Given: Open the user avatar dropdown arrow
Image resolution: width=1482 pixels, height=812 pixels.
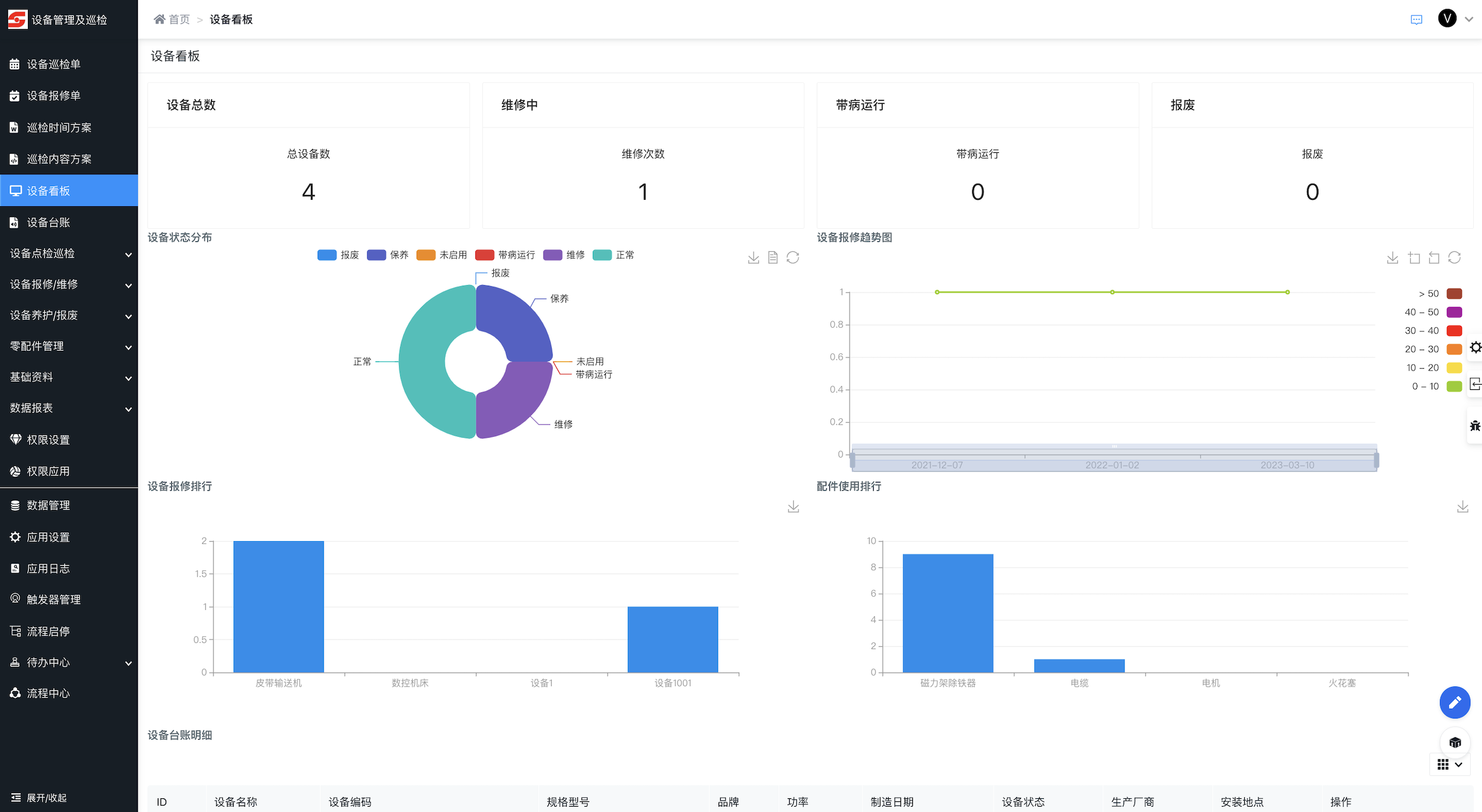Looking at the screenshot, I should (1469, 19).
